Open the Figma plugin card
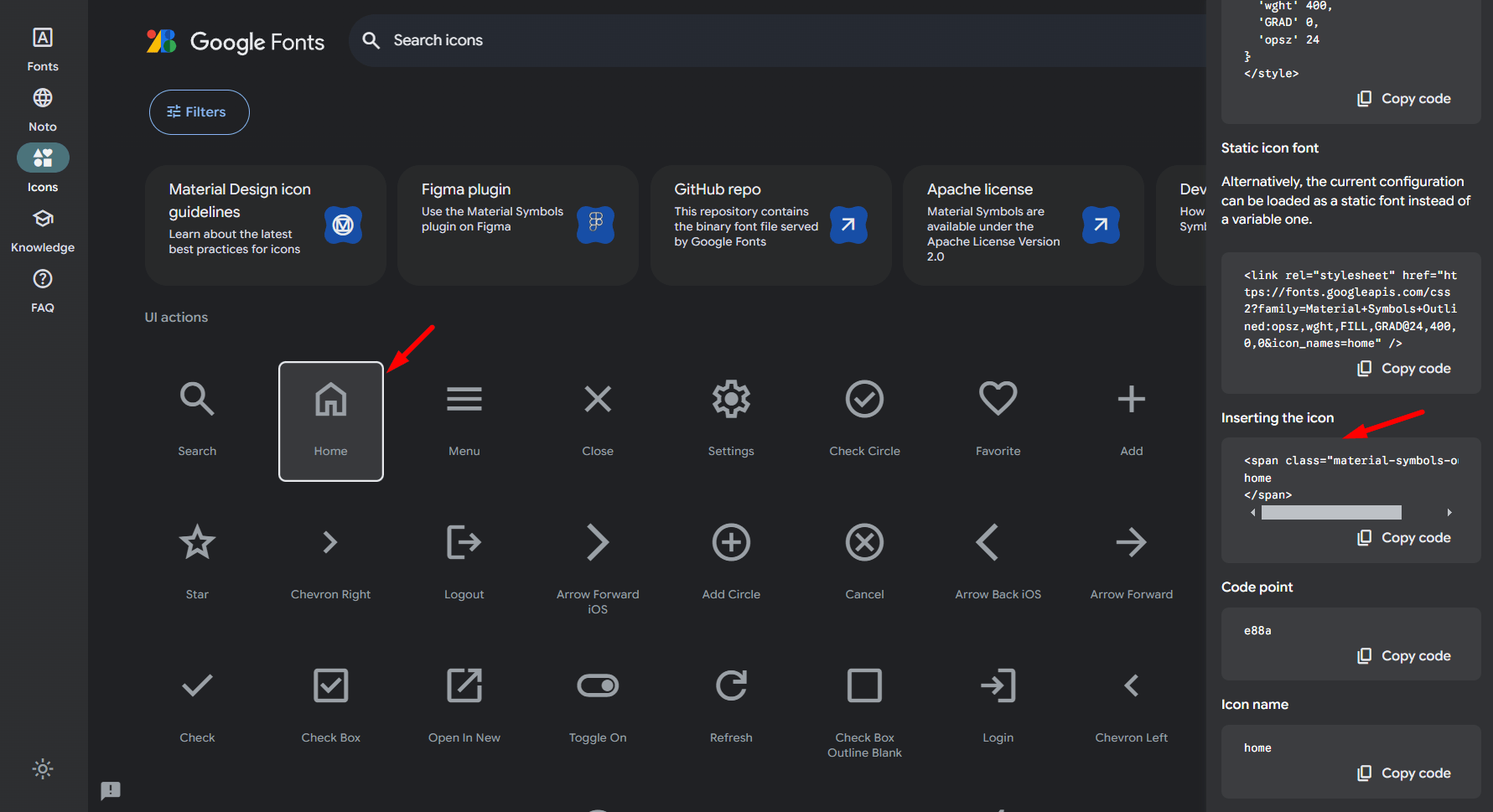 coord(518,225)
